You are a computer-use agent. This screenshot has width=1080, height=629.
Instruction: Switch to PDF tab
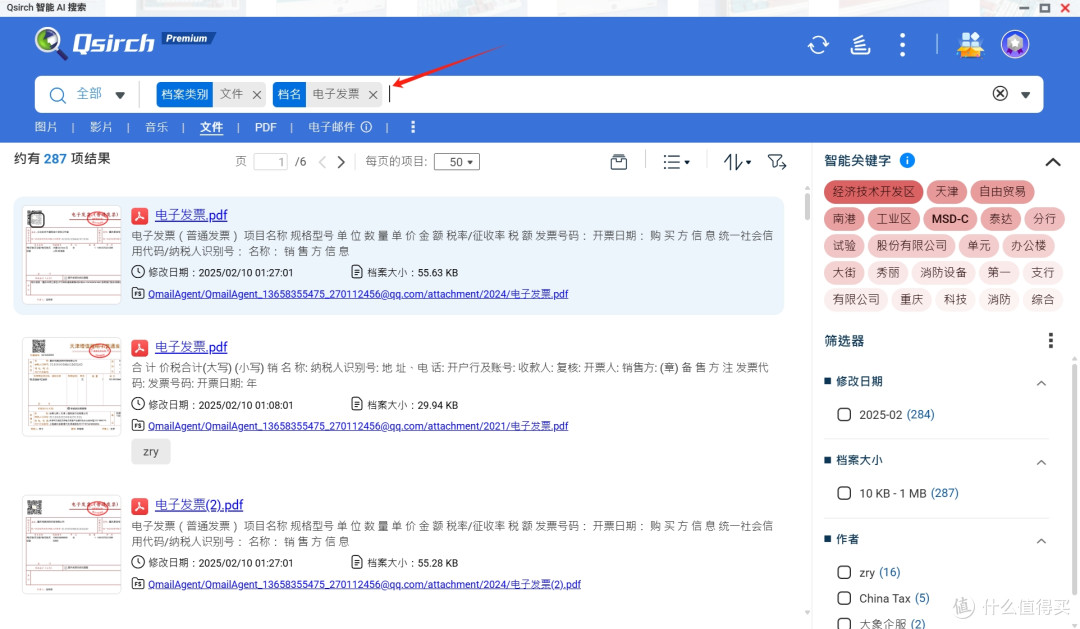click(x=265, y=127)
